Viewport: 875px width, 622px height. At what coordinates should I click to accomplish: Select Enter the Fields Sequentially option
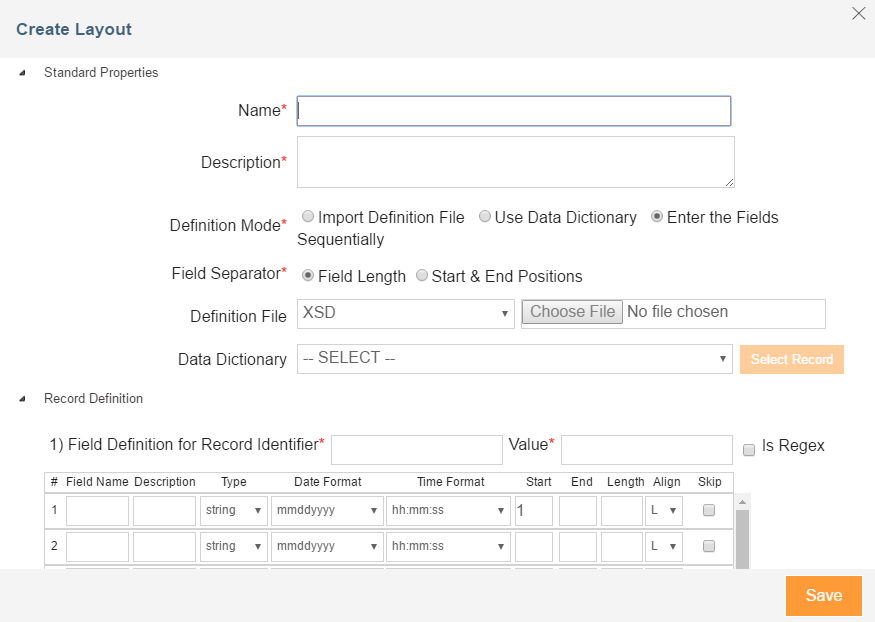657,217
